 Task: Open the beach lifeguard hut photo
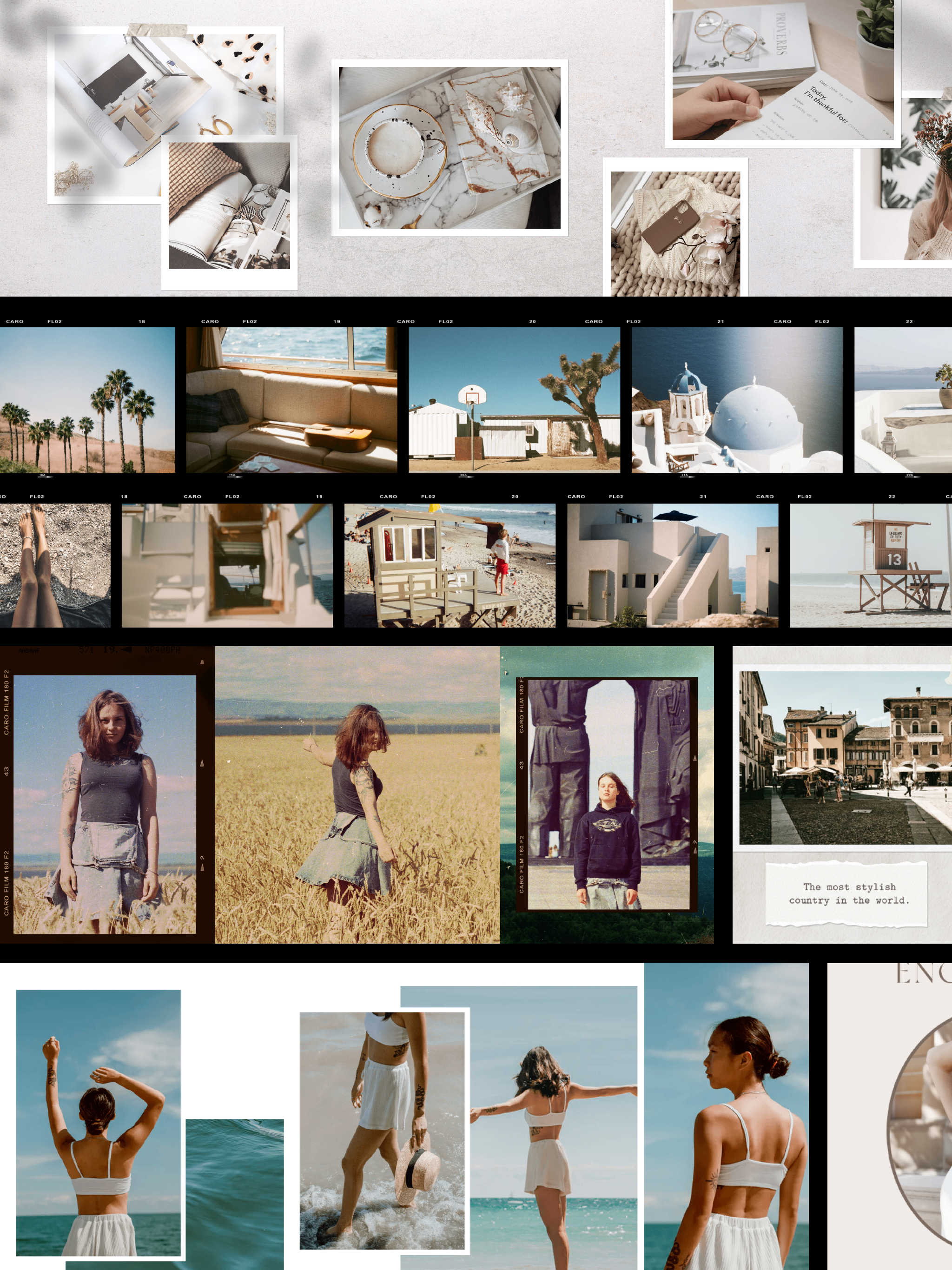450,566
